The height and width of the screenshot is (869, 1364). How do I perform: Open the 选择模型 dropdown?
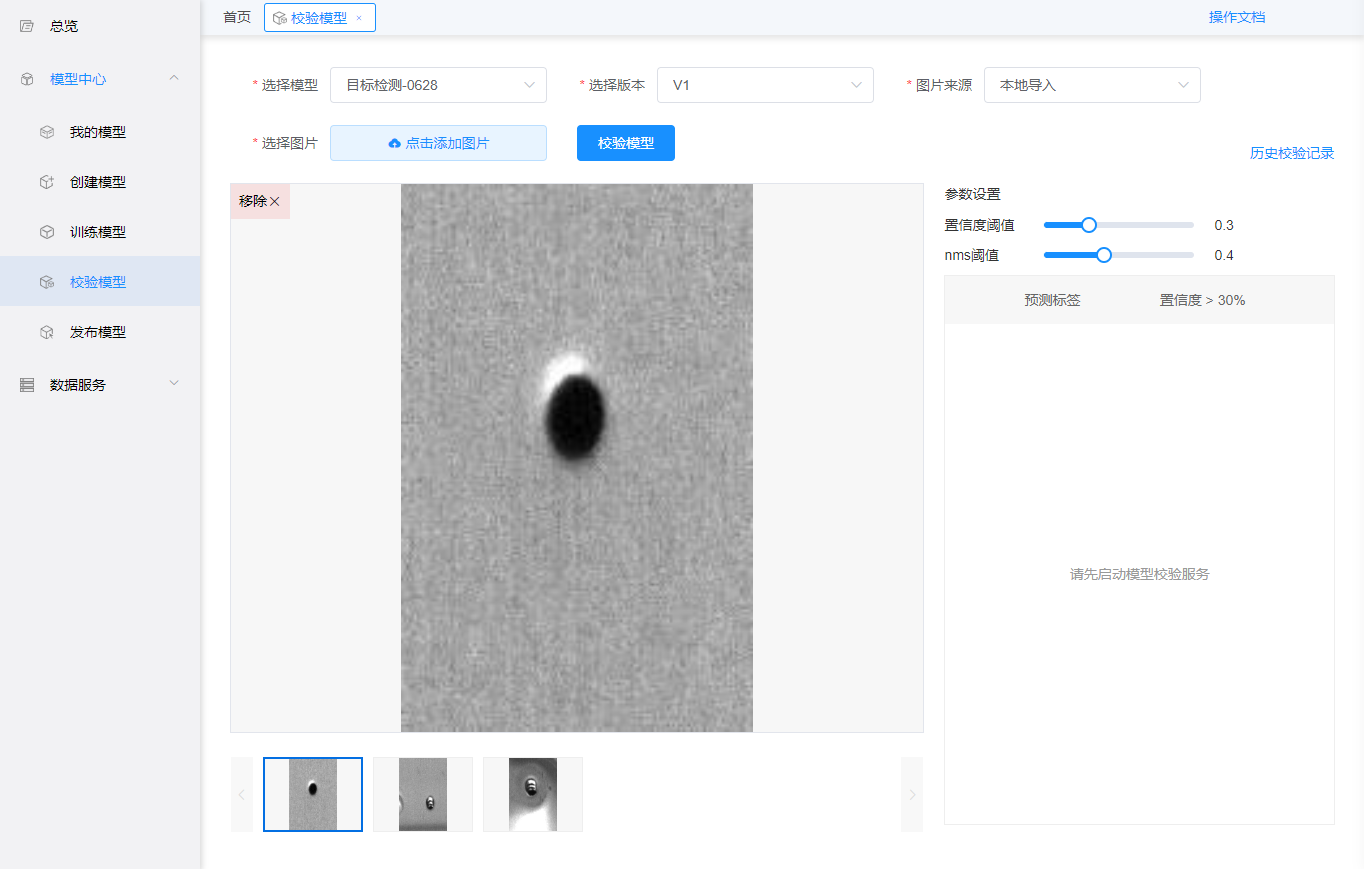pyautogui.click(x=438, y=85)
